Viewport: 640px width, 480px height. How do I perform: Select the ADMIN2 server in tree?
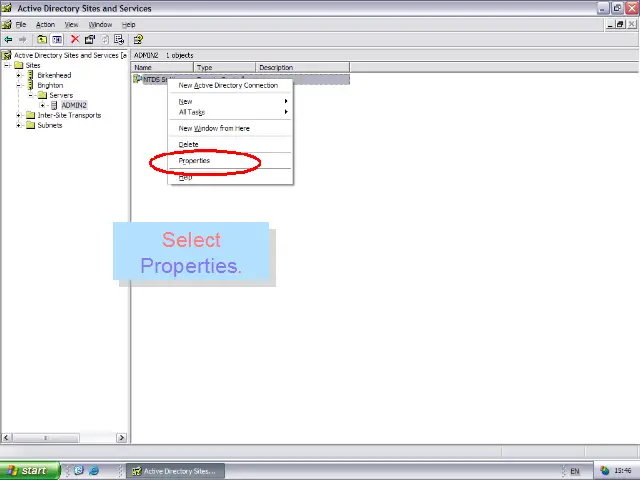73,105
